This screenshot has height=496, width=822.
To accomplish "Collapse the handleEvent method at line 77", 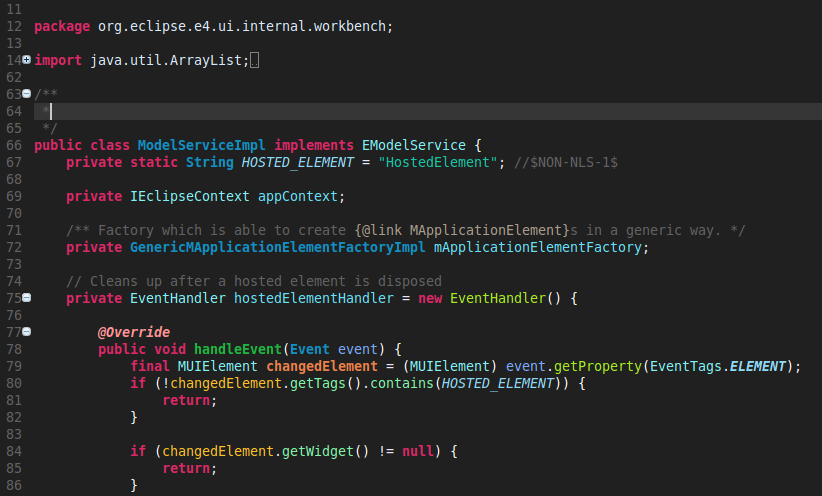I will pos(26,332).
